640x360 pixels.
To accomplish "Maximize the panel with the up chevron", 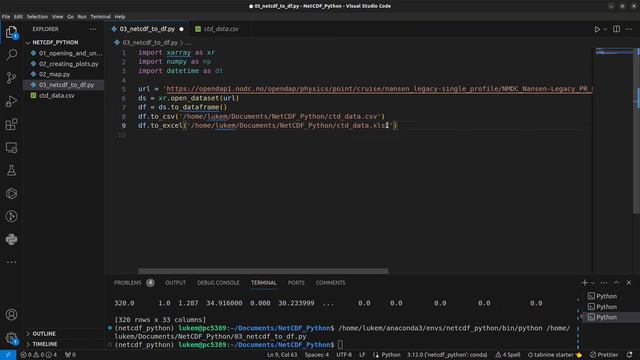I will click(x=616, y=282).
